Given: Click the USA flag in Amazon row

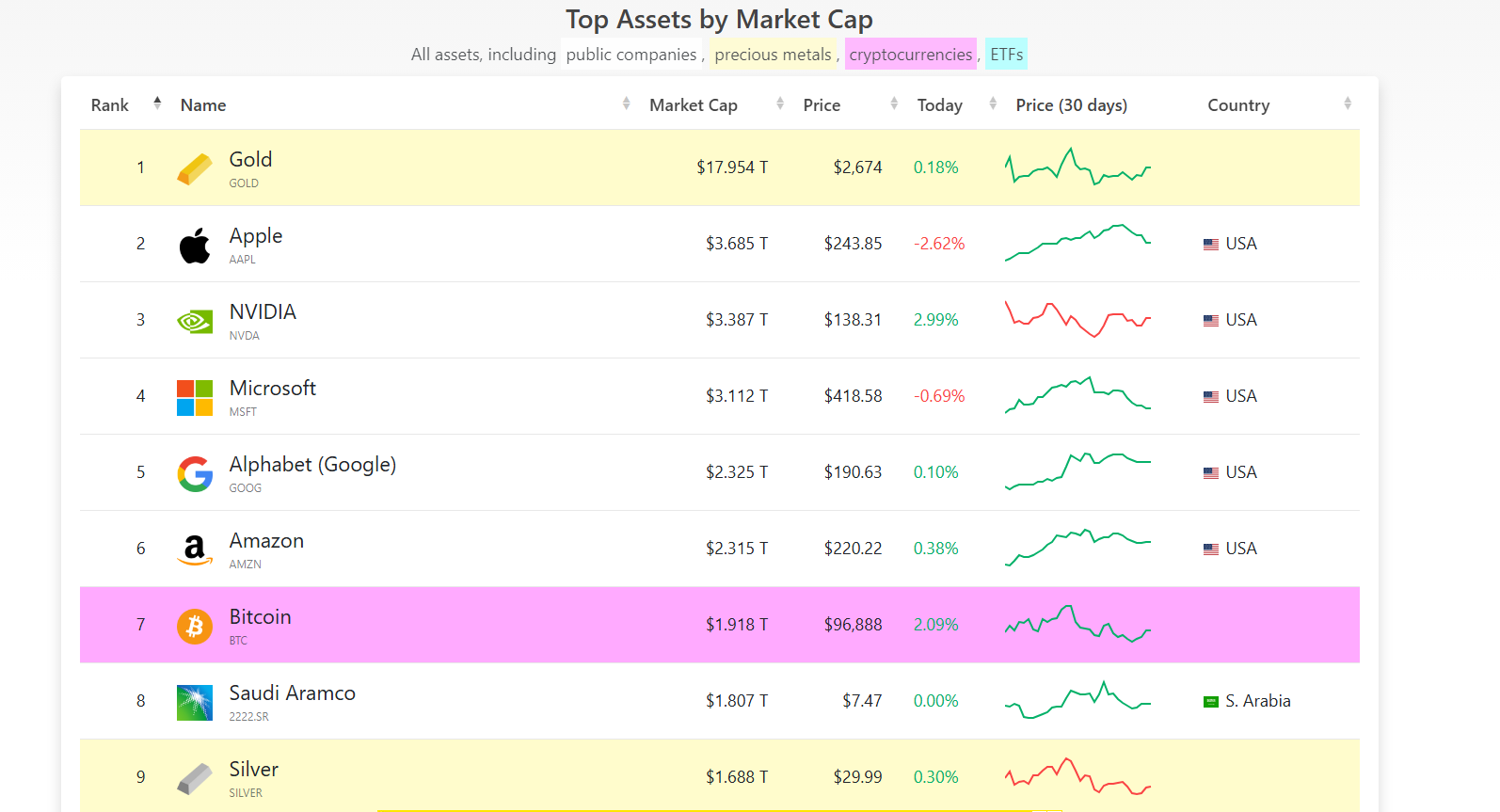Looking at the screenshot, I should pyautogui.click(x=1211, y=549).
